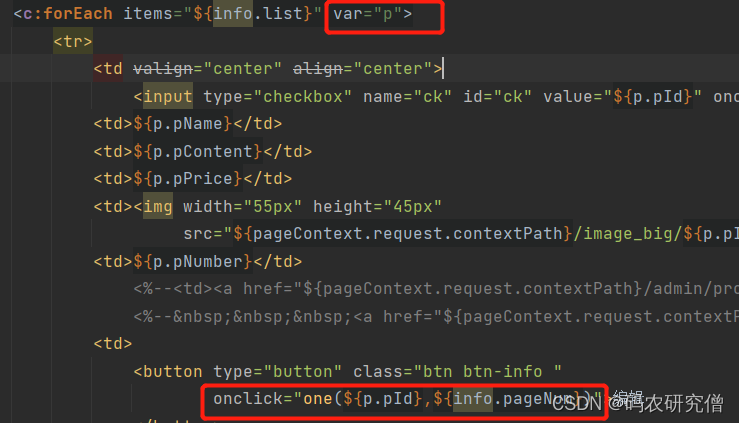739x423 pixels.
Task: Click the /image_big/ path segment
Action: 628,234
